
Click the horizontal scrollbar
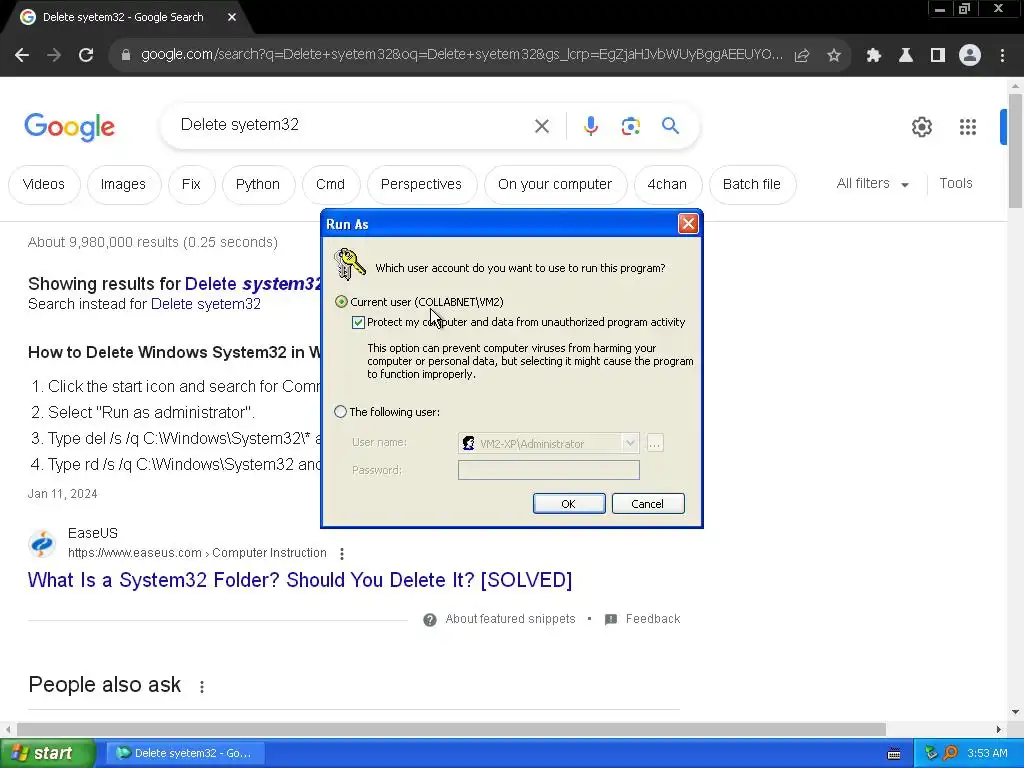pos(451,729)
